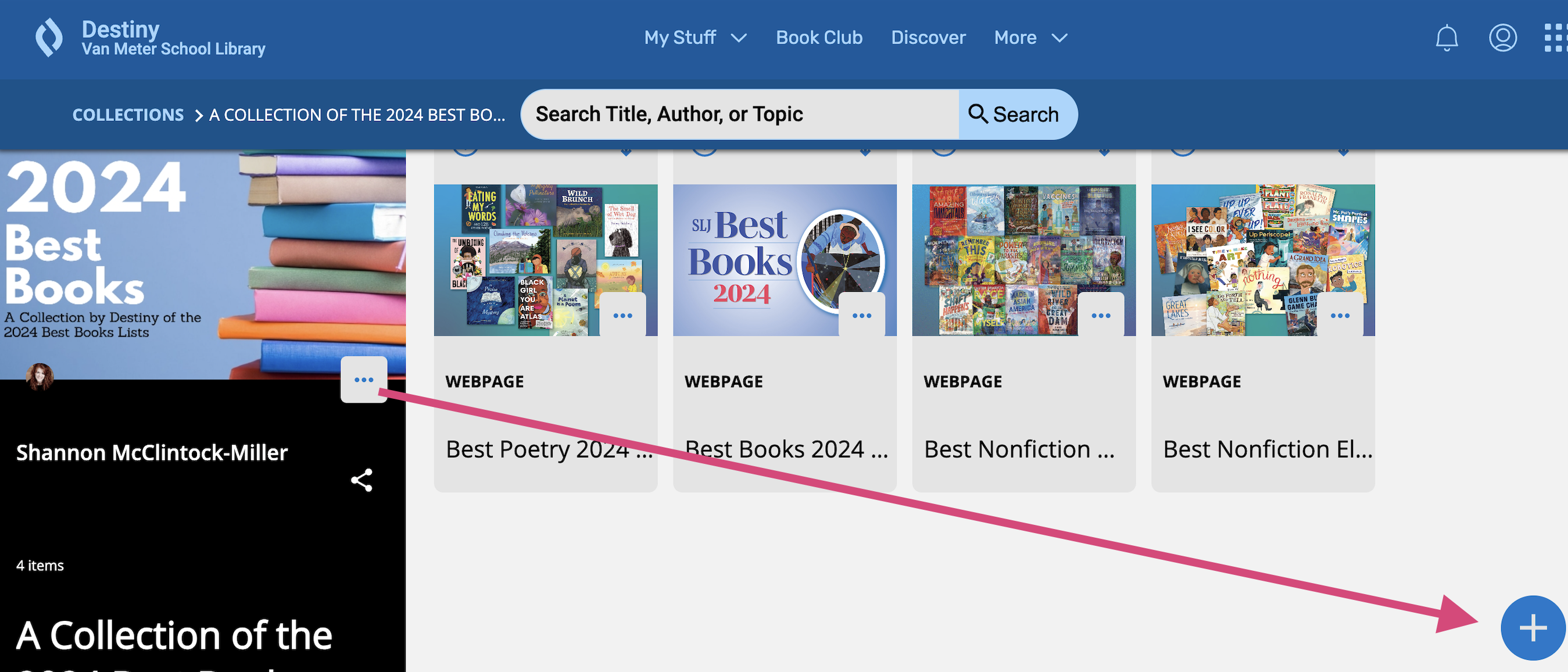Open SLJ Best Books card options

coord(861,315)
